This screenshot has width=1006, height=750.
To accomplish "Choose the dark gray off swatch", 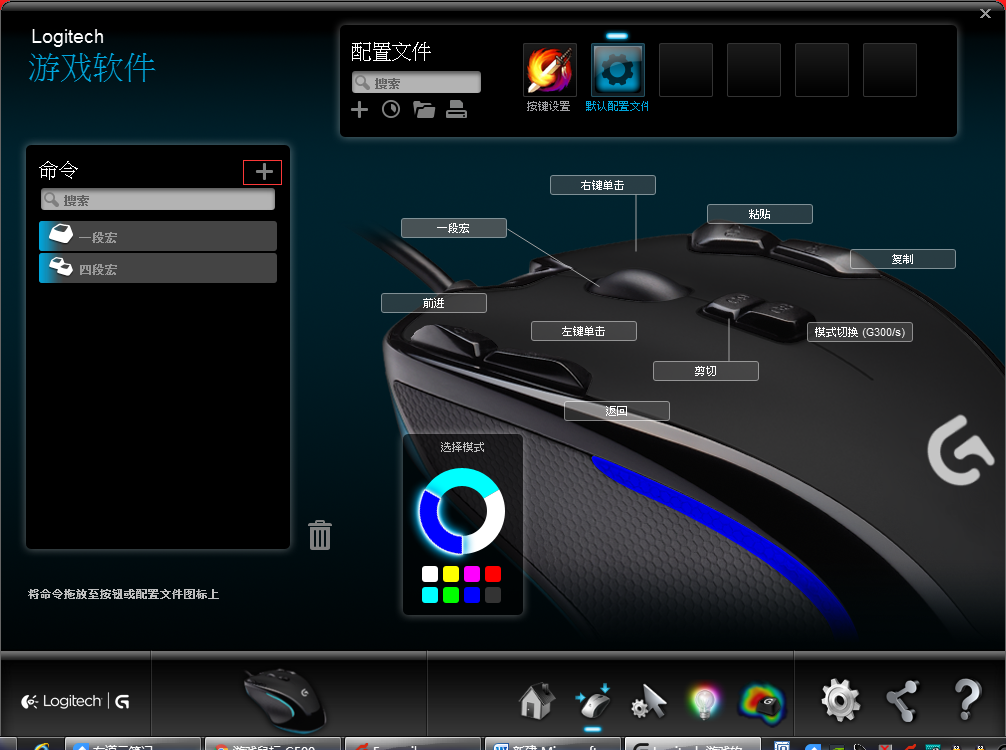I will click(x=493, y=595).
